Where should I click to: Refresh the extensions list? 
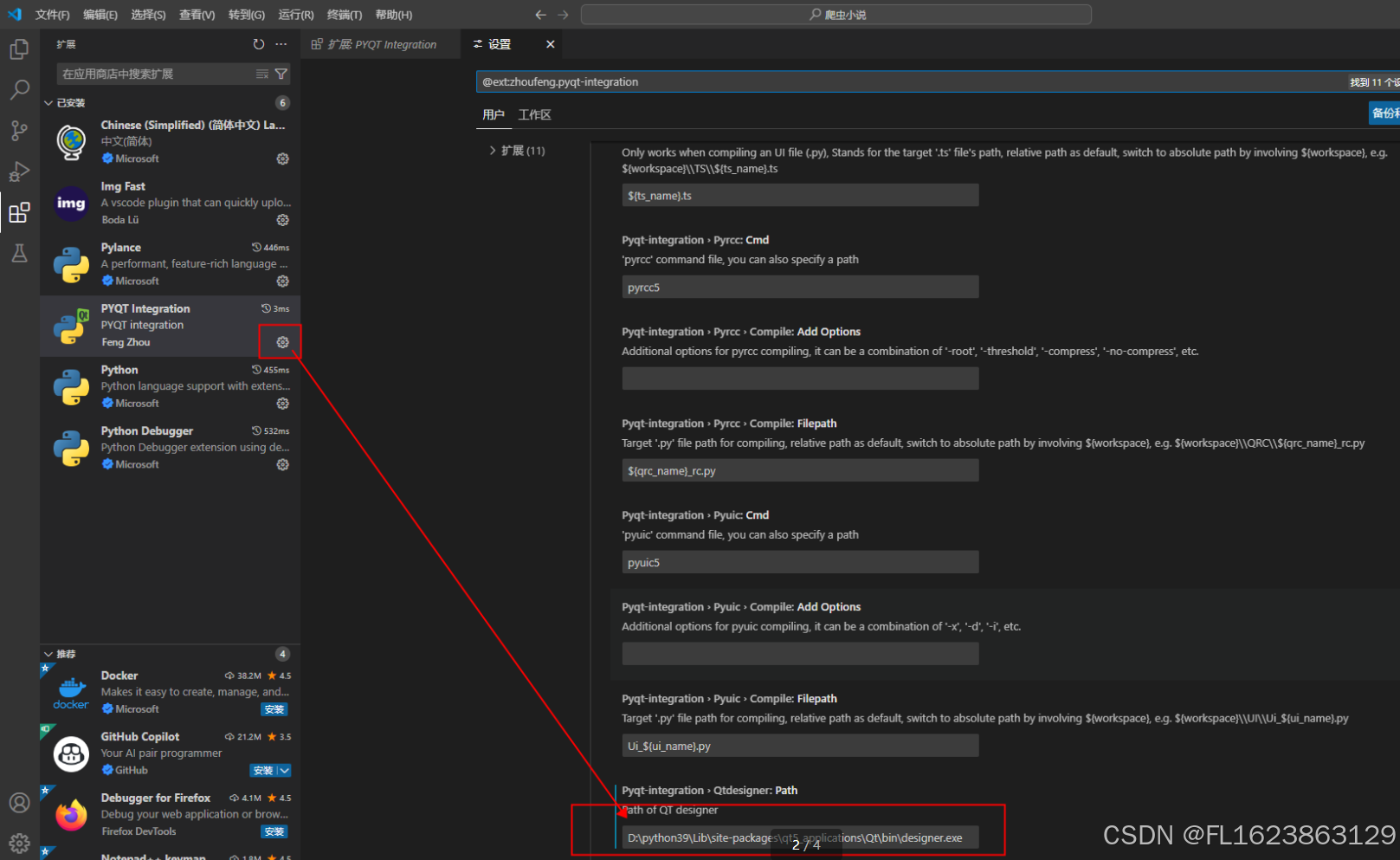(x=258, y=44)
